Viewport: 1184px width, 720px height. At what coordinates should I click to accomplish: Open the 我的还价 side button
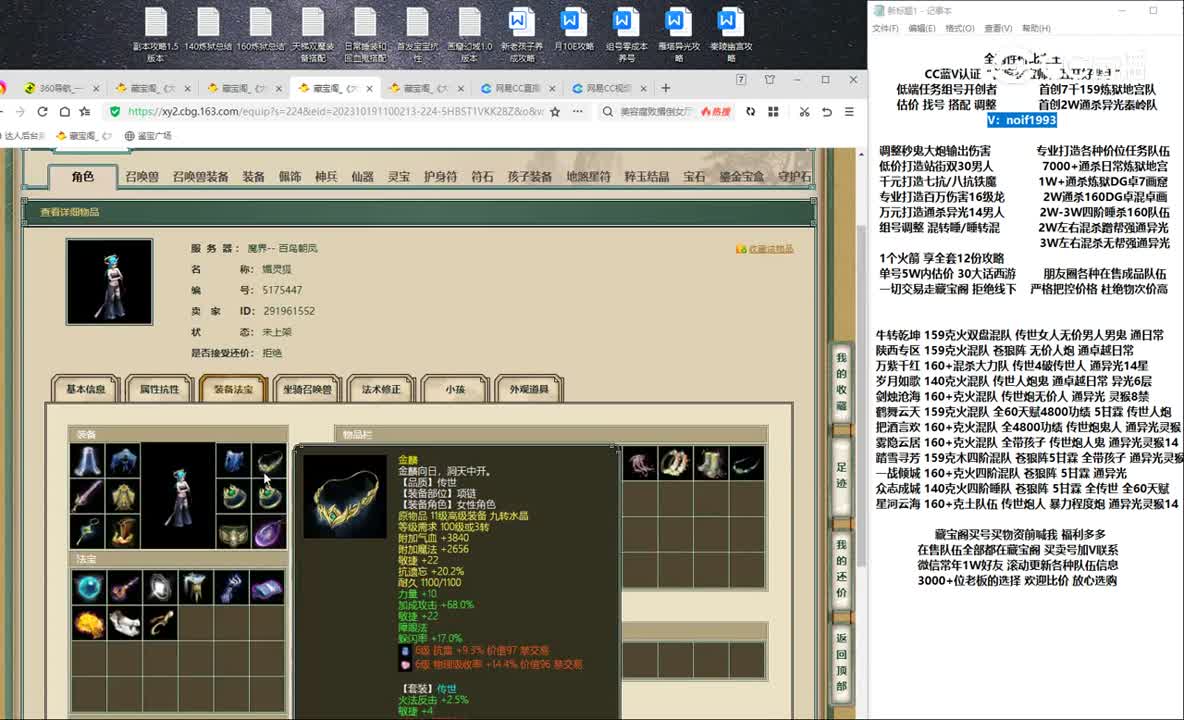pos(841,568)
